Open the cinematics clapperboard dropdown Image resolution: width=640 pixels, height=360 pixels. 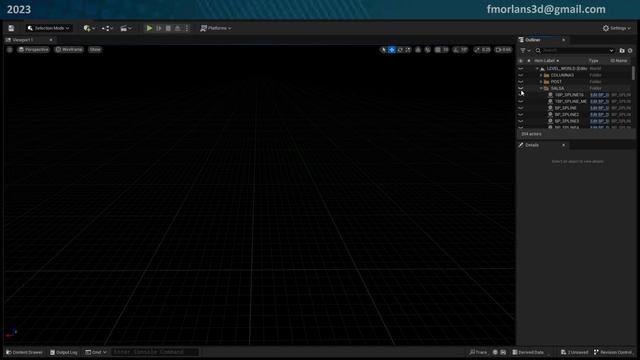126,28
